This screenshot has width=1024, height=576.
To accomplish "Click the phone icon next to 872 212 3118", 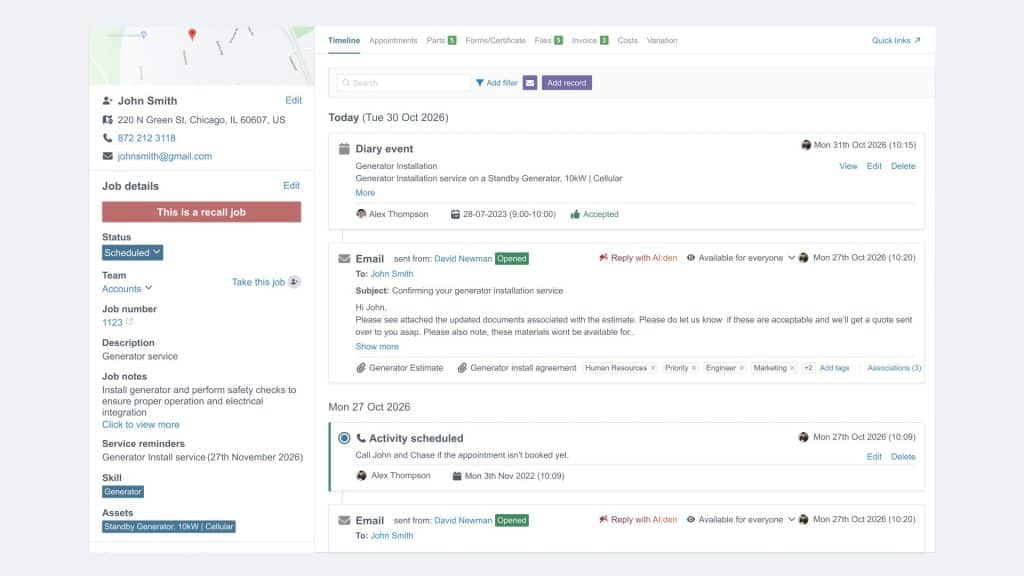I will [x=107, y=138].
